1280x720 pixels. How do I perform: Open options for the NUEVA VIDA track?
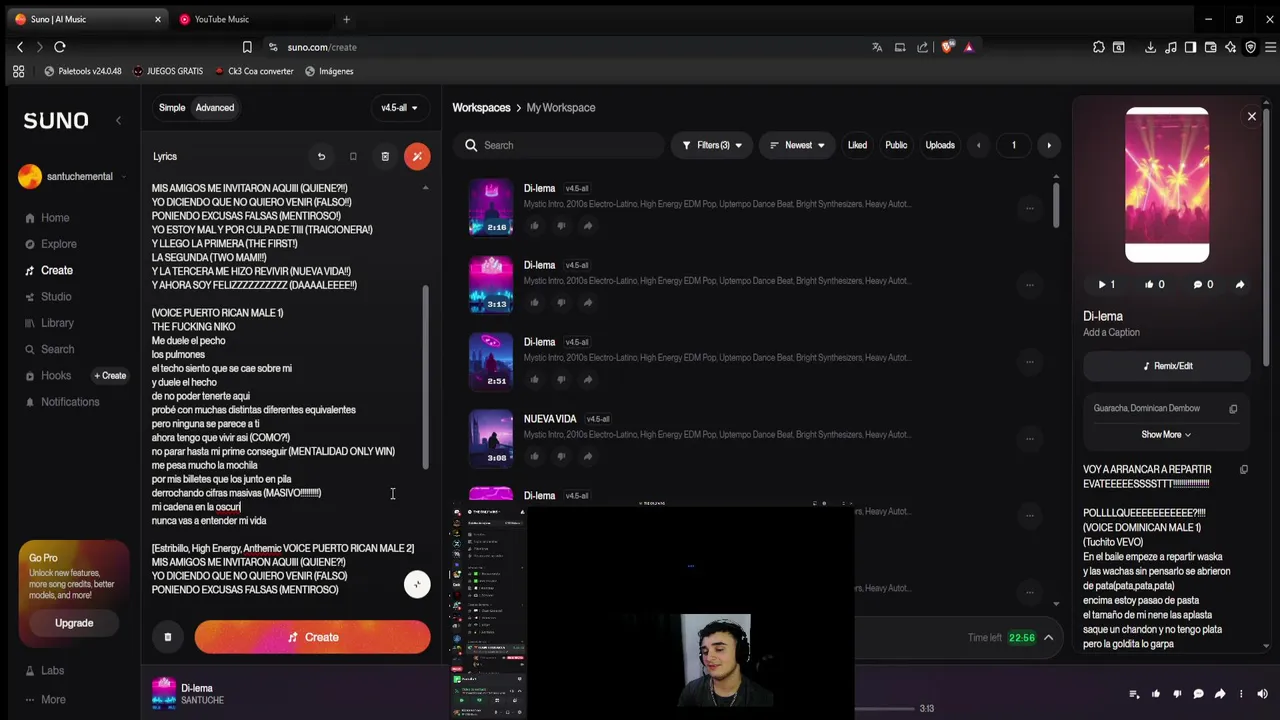coord(1029,439)
